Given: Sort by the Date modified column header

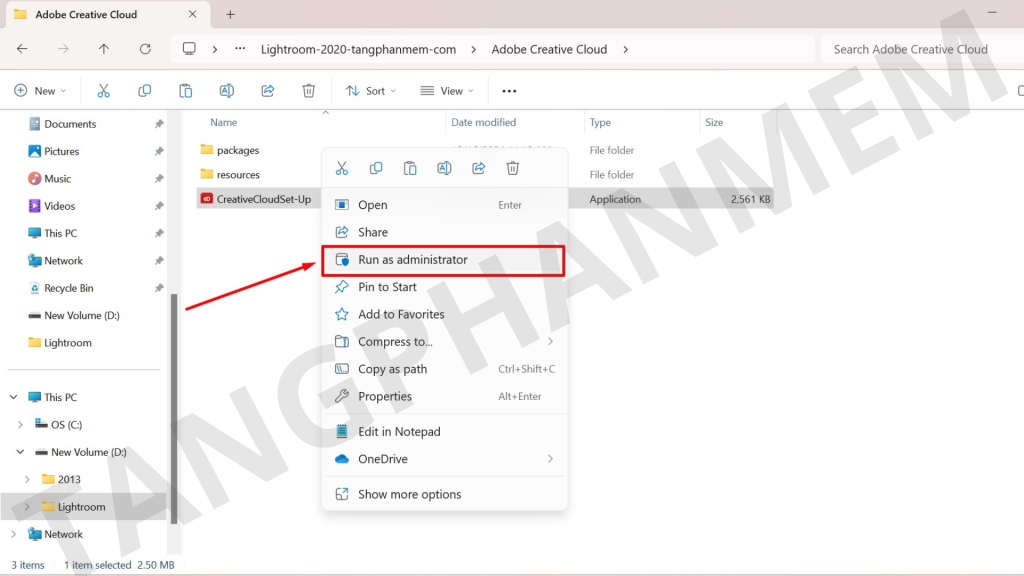Looking at the screenshot, I should click(x=483, y=122).
